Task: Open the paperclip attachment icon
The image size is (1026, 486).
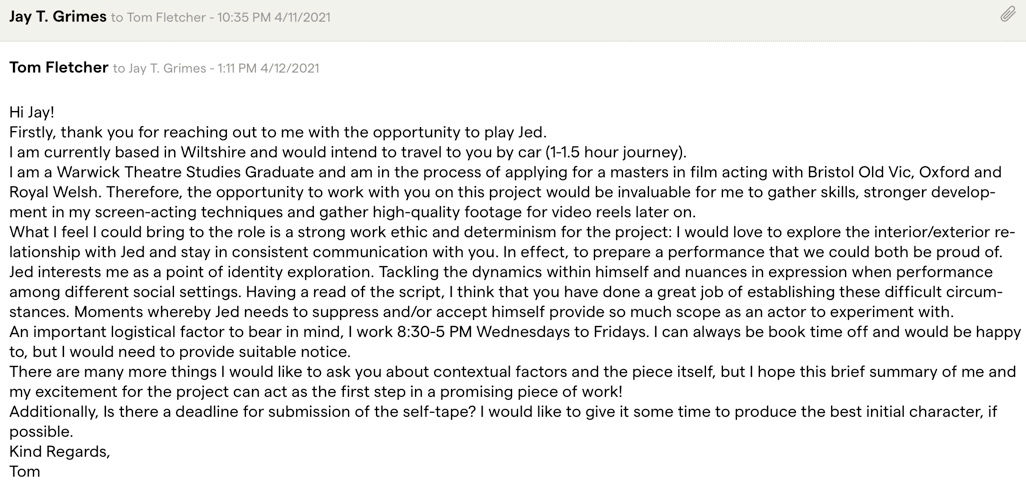Action: click(x=1008, y=15)
